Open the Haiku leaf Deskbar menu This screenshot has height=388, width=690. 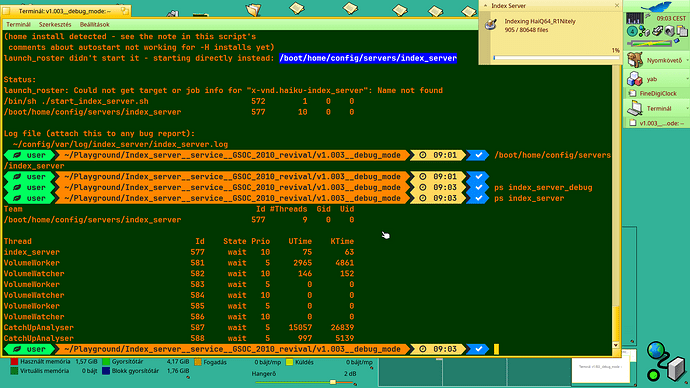[x=656, y=6]
